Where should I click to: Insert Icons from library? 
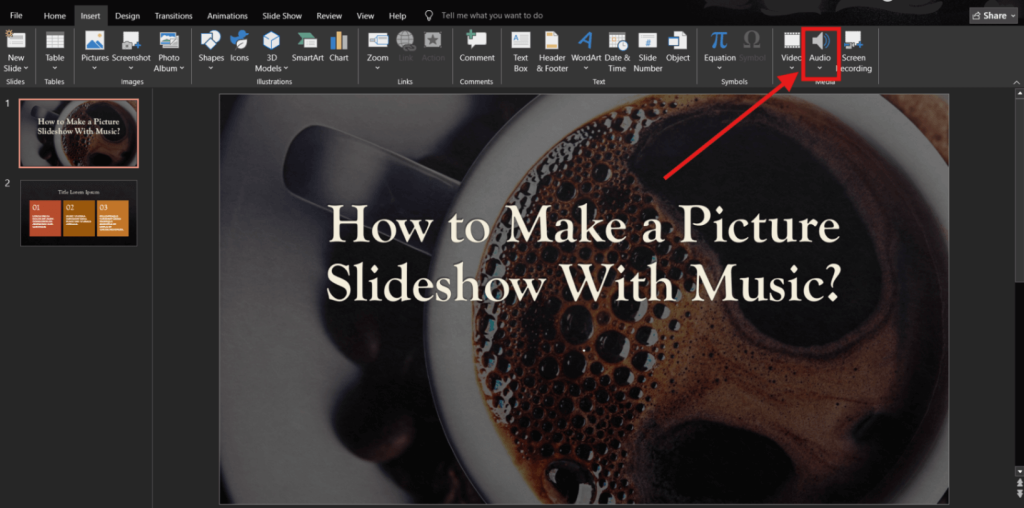(x=240, y=46)
